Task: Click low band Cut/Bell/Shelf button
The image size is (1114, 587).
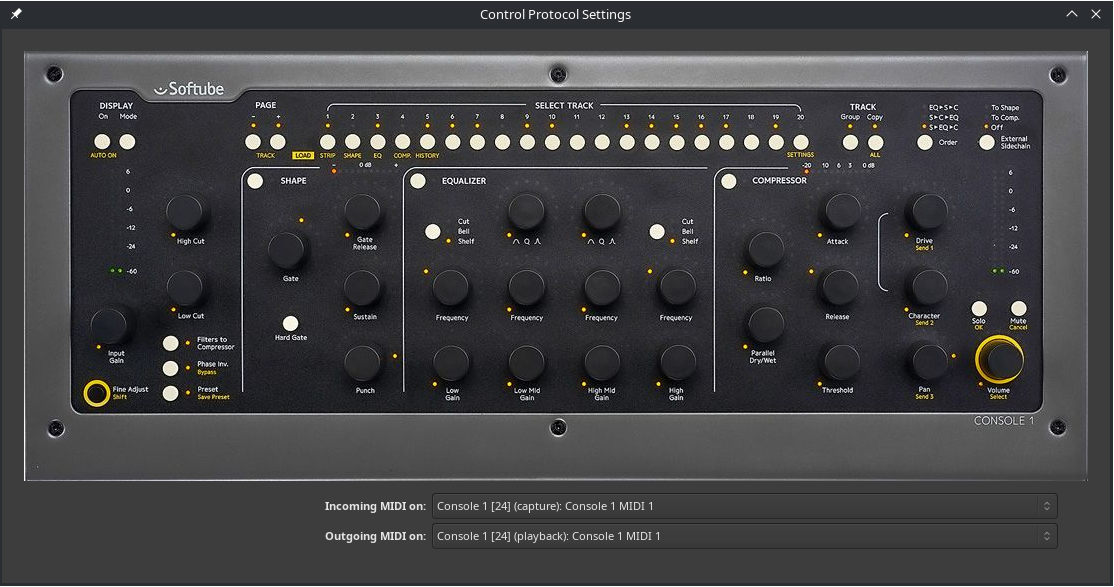Action: click(x=433, y=231)
